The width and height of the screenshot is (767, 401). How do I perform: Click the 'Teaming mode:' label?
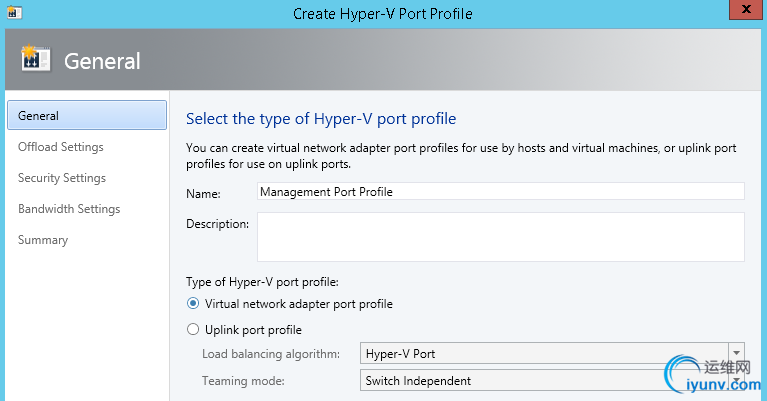[243, 381]
